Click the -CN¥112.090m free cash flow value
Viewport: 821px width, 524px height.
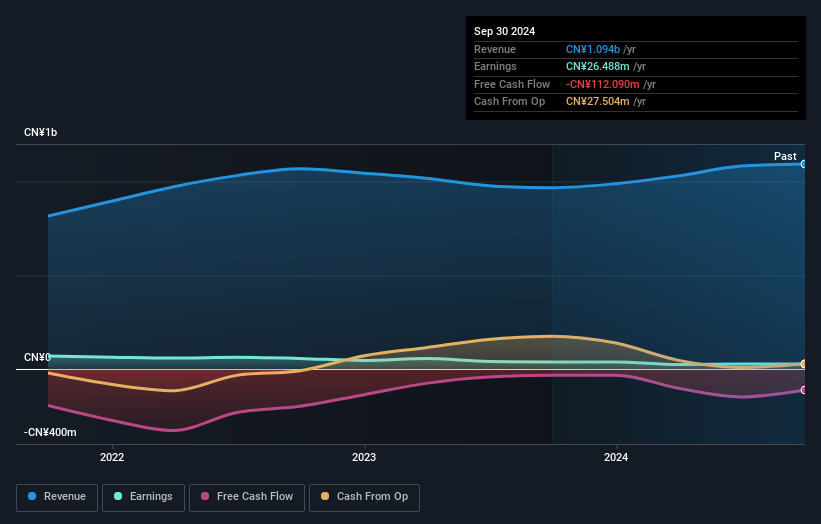point(602,84)
